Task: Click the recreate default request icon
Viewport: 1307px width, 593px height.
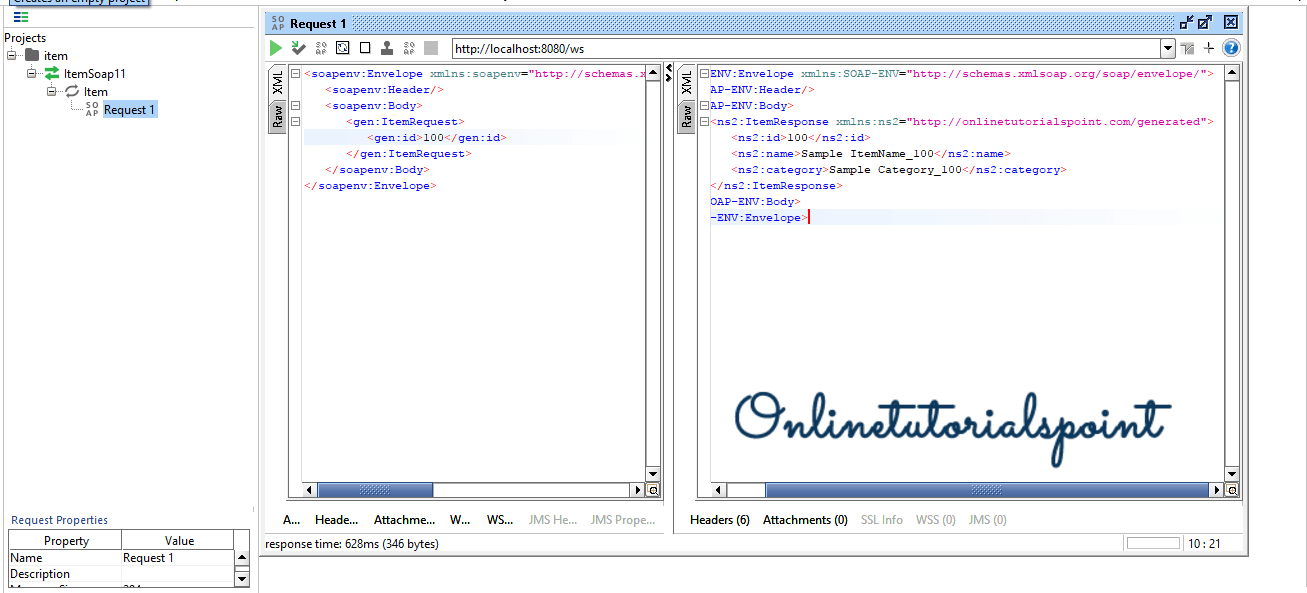Action: 342,48
